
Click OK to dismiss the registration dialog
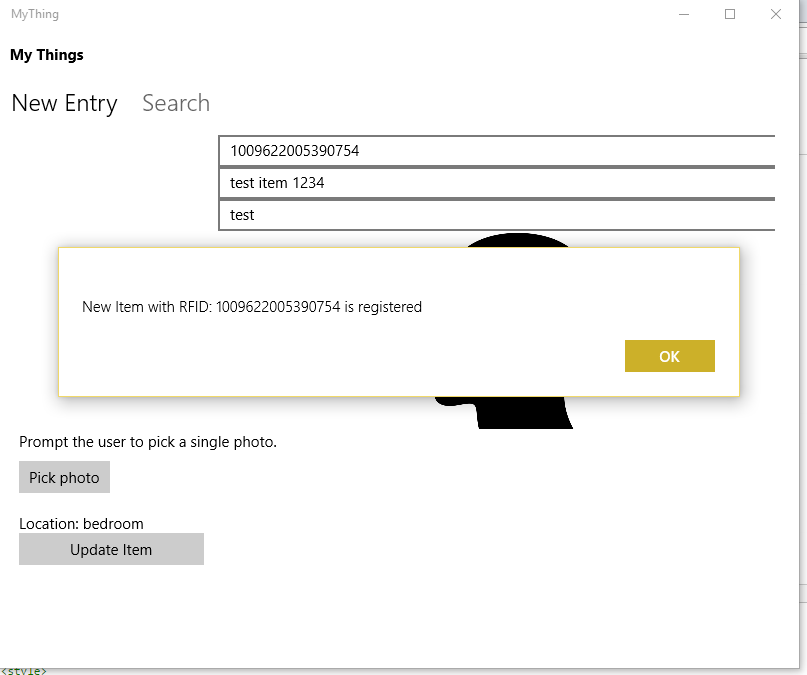click(x=669, y=356)
